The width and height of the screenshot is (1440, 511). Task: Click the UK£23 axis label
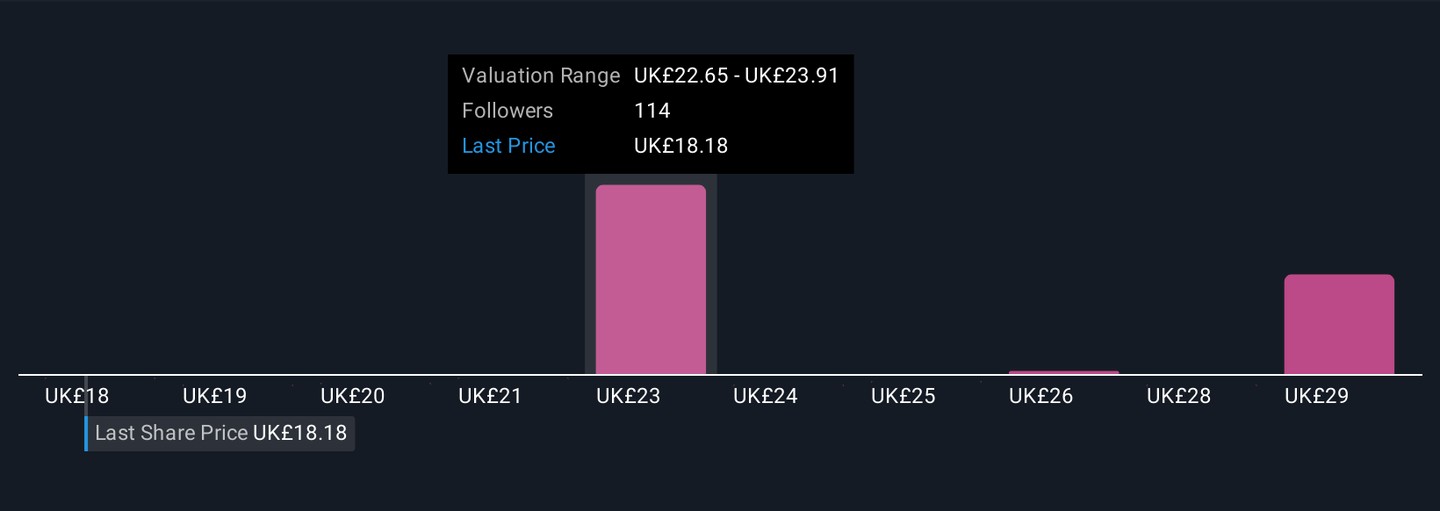628,396
